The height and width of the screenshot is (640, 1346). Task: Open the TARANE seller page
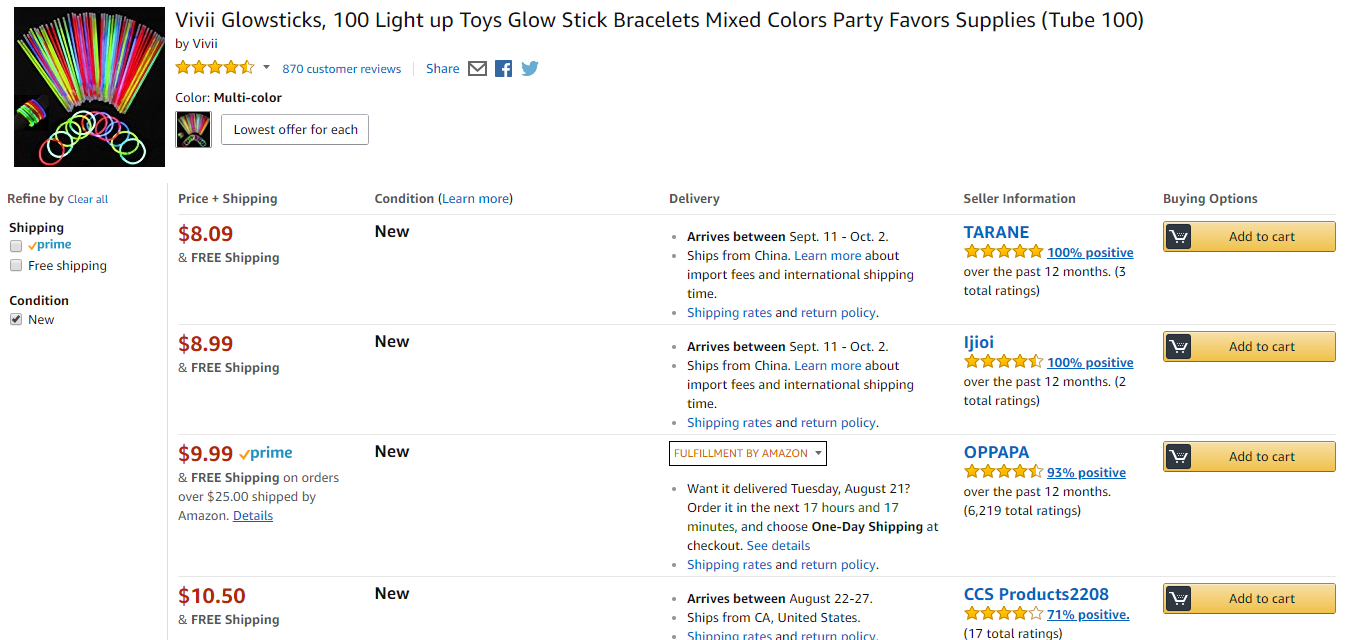click(996, 232)
